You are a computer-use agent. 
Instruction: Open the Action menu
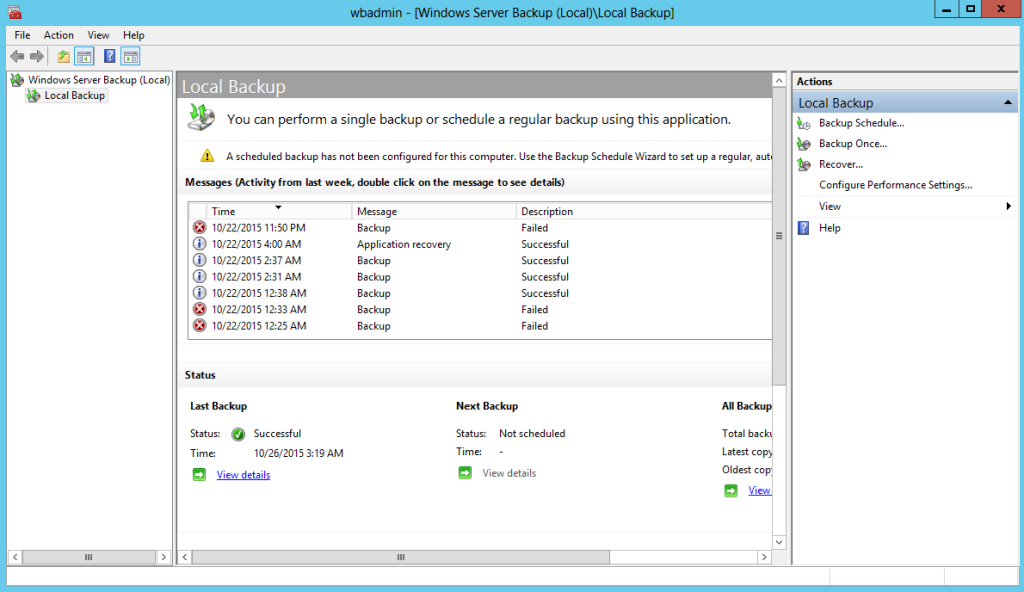pos(58,34)
